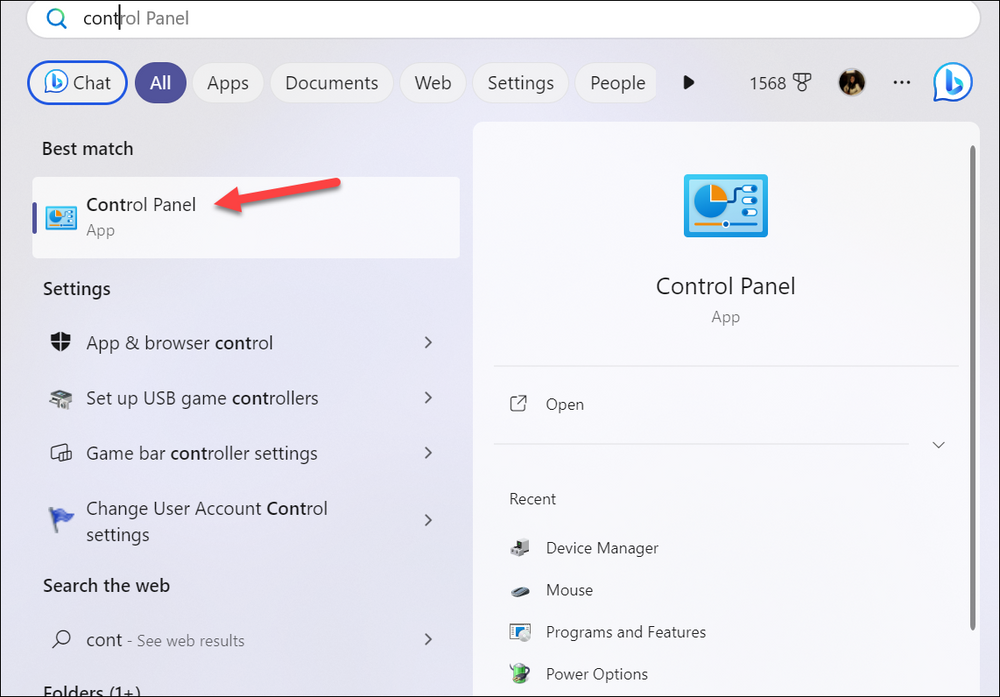Click the flag icon for User Account Control

[x=61, y=520]
